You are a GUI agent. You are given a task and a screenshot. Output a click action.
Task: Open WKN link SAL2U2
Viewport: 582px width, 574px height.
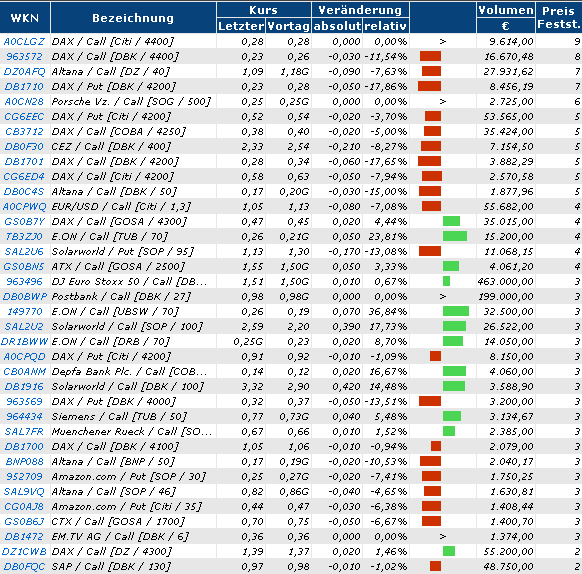point(24,326)
